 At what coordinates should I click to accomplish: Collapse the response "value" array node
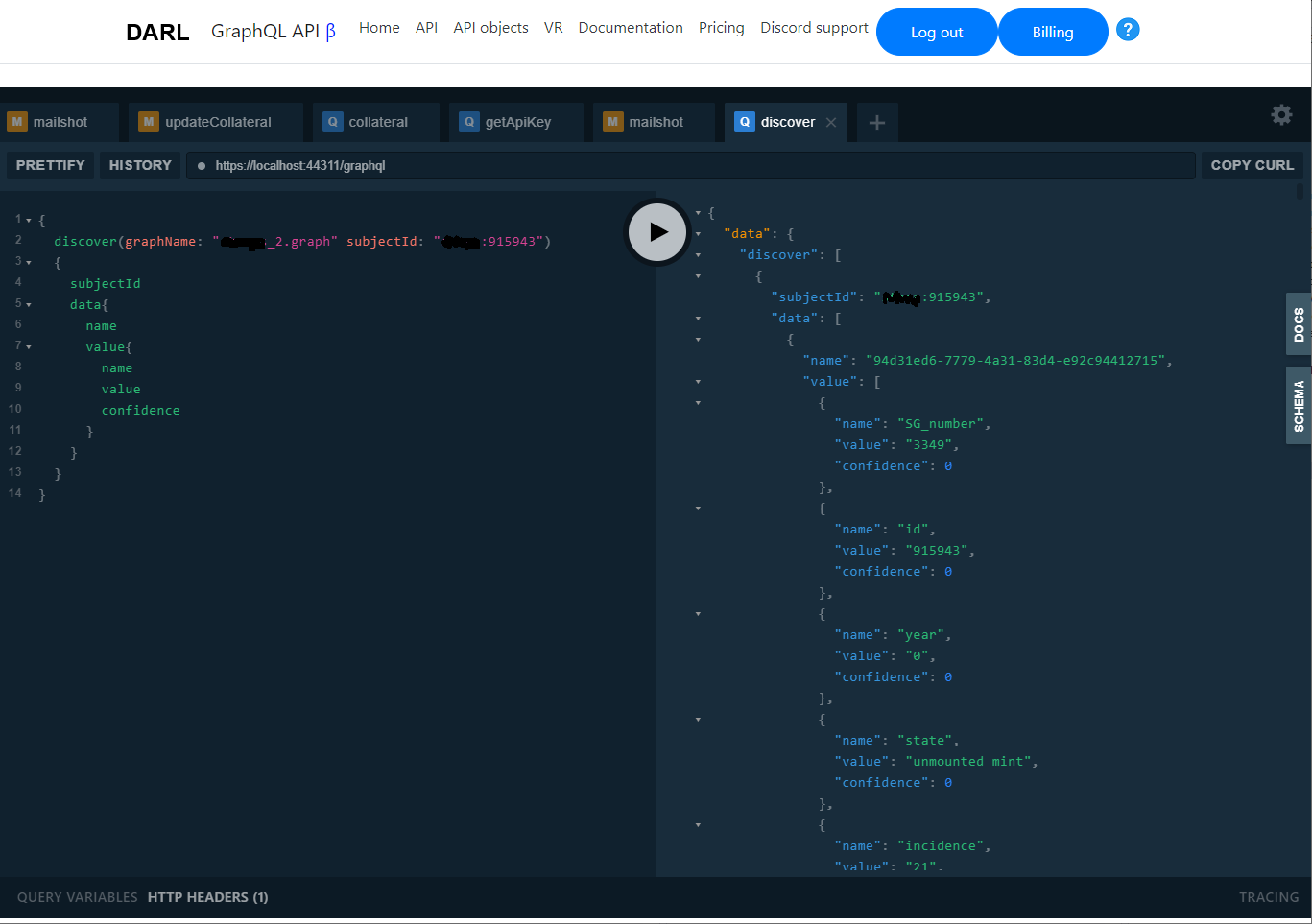(698, 382)
